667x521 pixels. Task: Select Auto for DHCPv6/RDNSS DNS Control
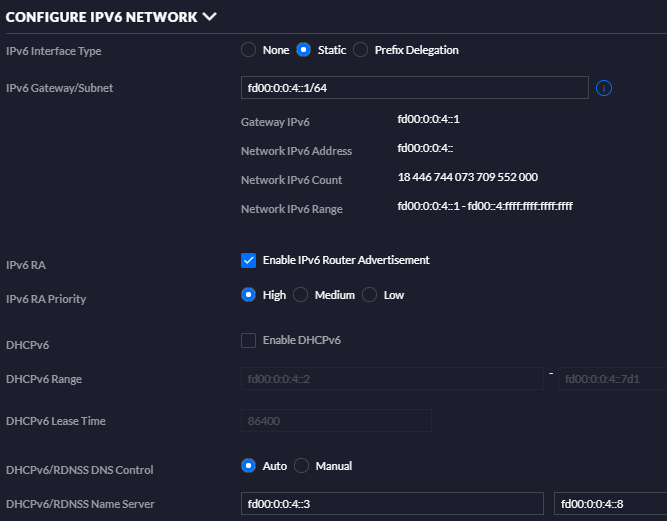click(248, 466)
